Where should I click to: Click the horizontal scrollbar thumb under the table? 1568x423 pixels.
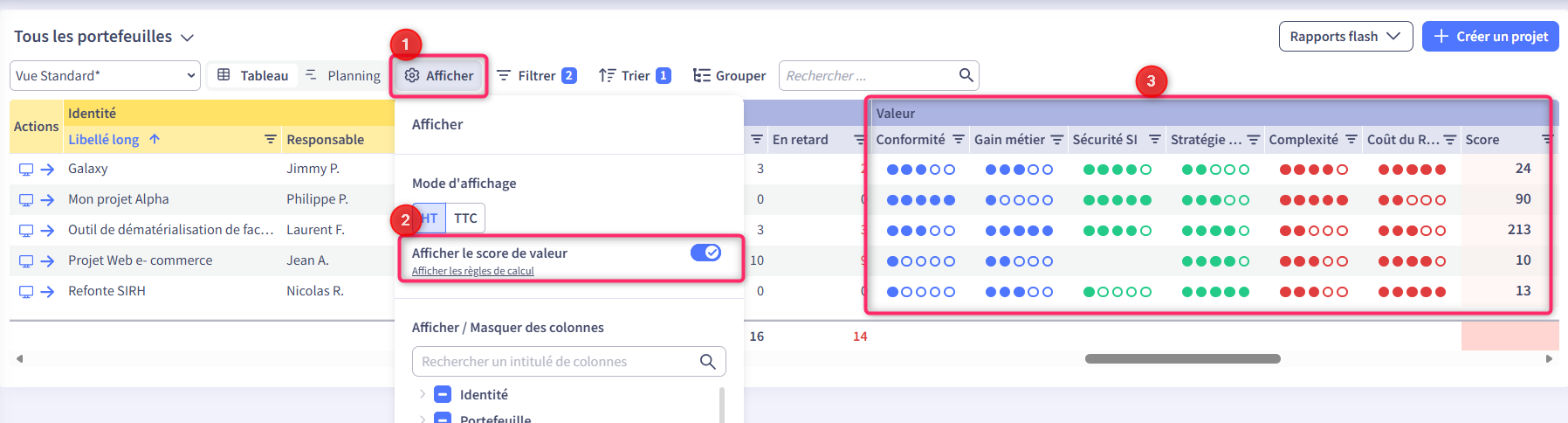1182,358
